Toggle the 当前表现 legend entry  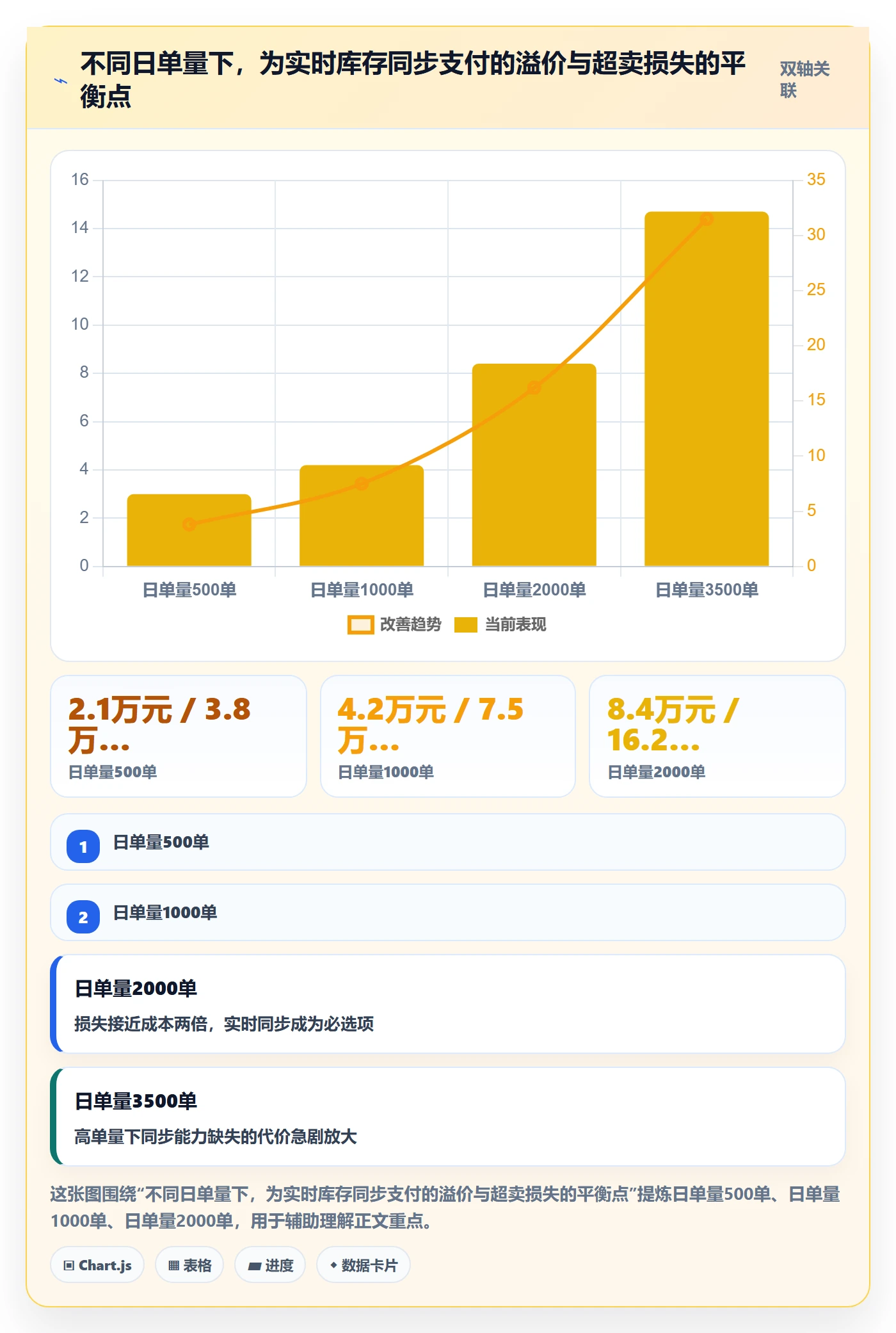(500, 624)
